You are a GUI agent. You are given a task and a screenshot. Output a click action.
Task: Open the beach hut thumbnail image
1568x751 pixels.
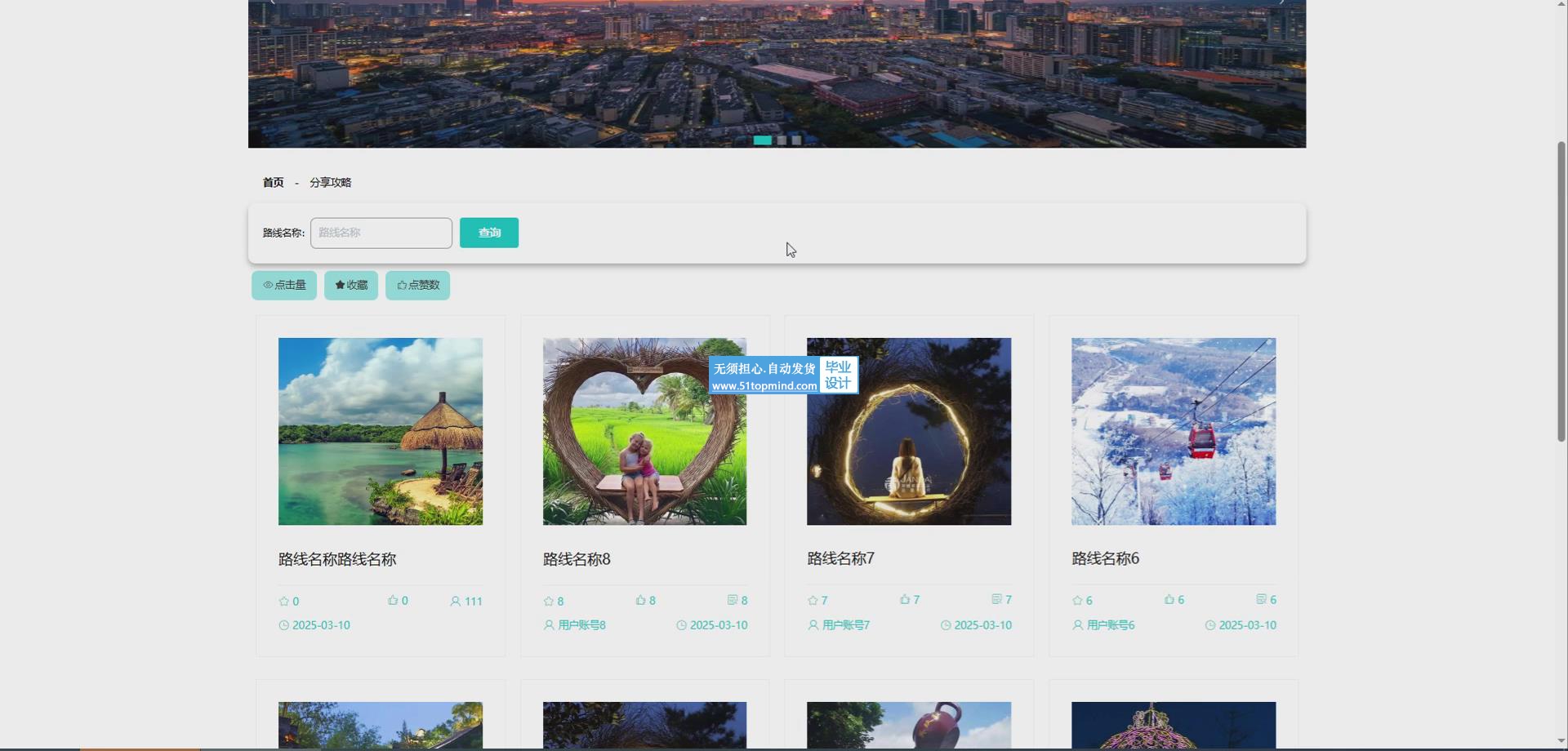pyautogui.click(x=380, y=431)
